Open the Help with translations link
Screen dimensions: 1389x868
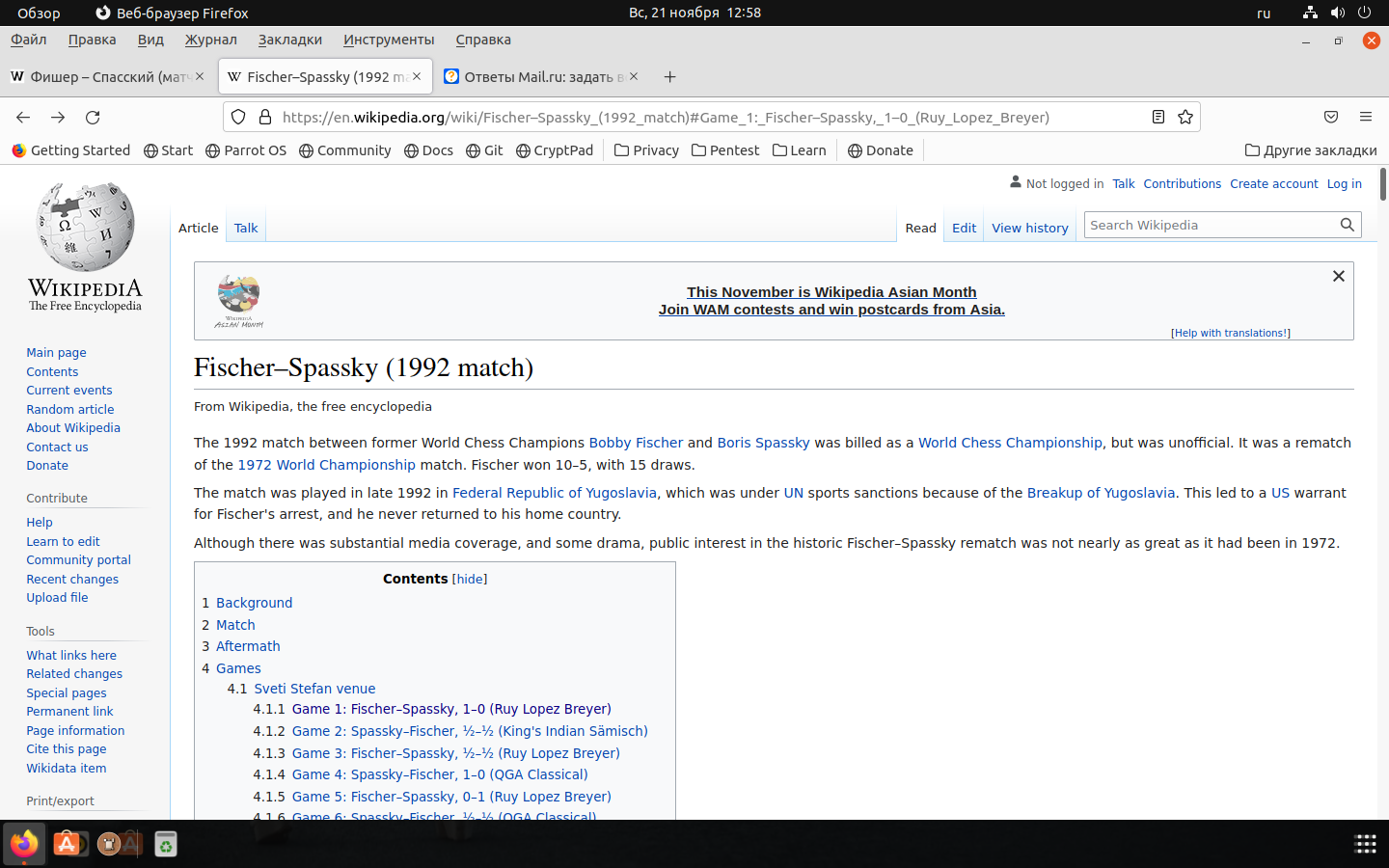click(x=1230, y=333)
